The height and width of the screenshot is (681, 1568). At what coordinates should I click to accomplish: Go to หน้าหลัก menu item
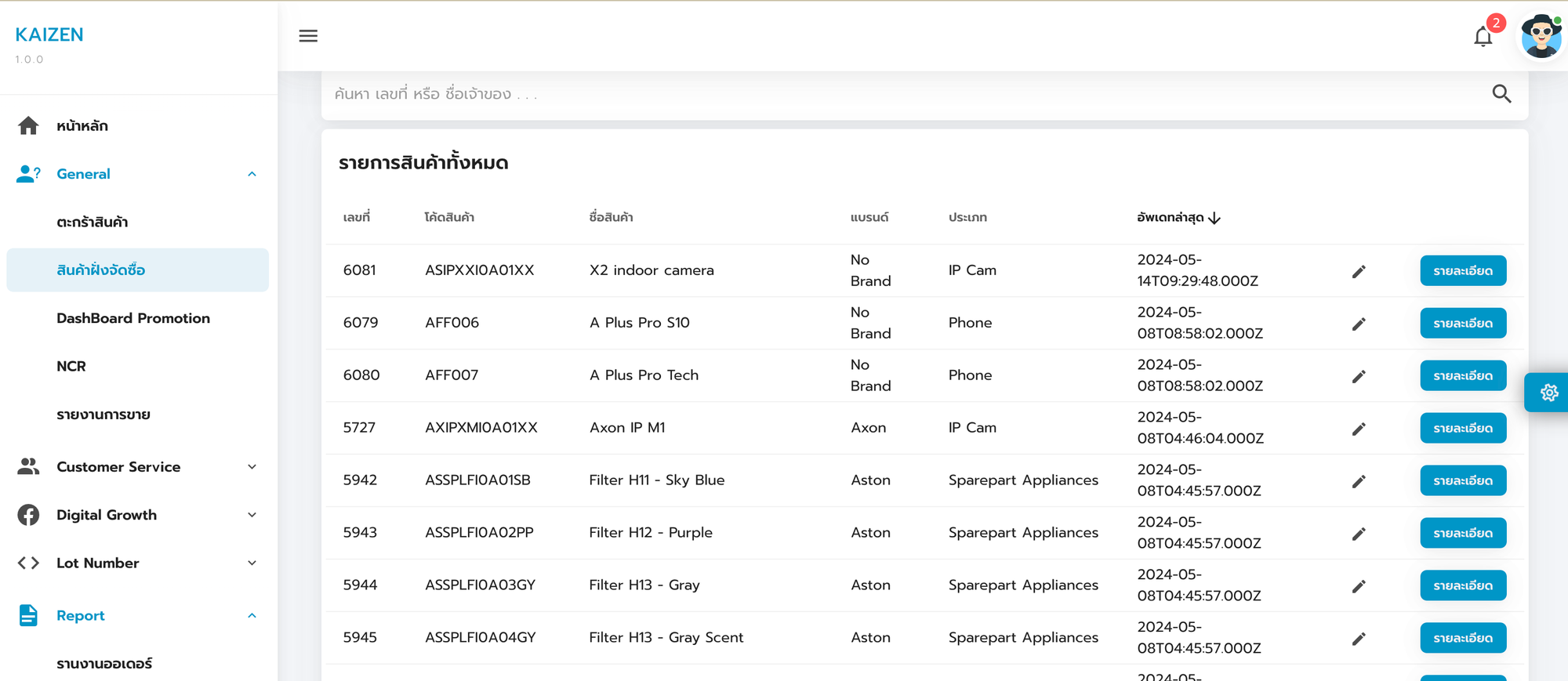point(139,126)
